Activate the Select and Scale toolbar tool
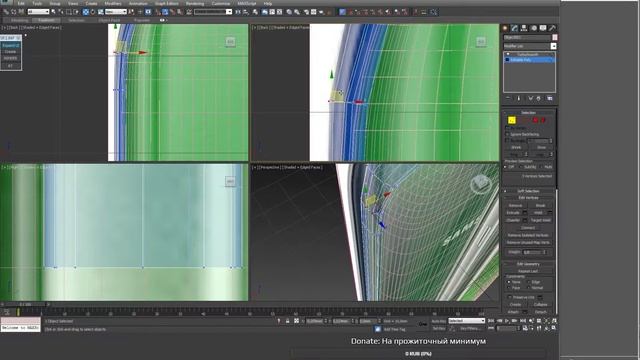The height and width of the screenshot is (360, 640). [x=100, y=12]
